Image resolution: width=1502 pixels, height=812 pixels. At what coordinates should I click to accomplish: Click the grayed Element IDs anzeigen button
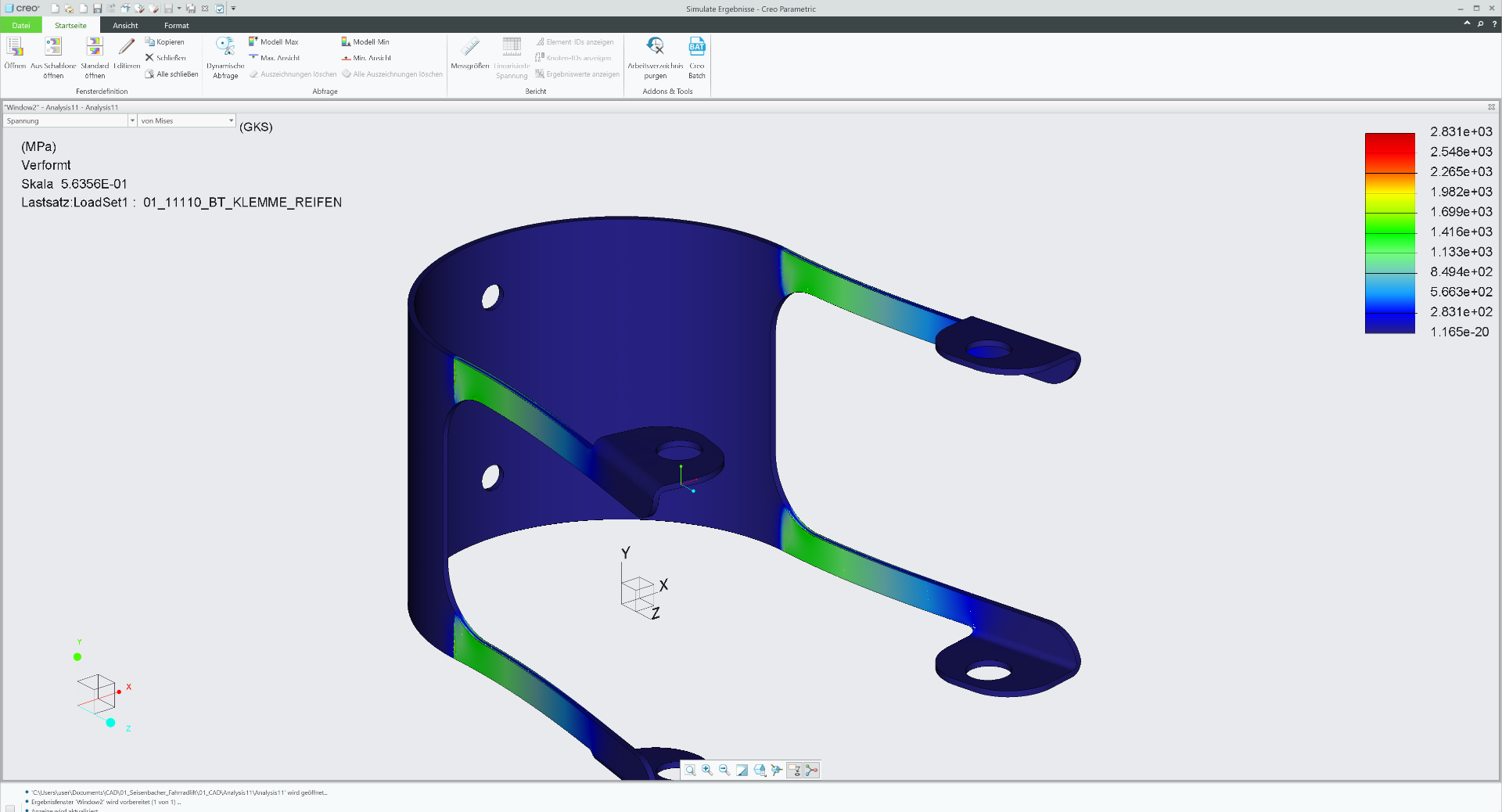[575, 42]
